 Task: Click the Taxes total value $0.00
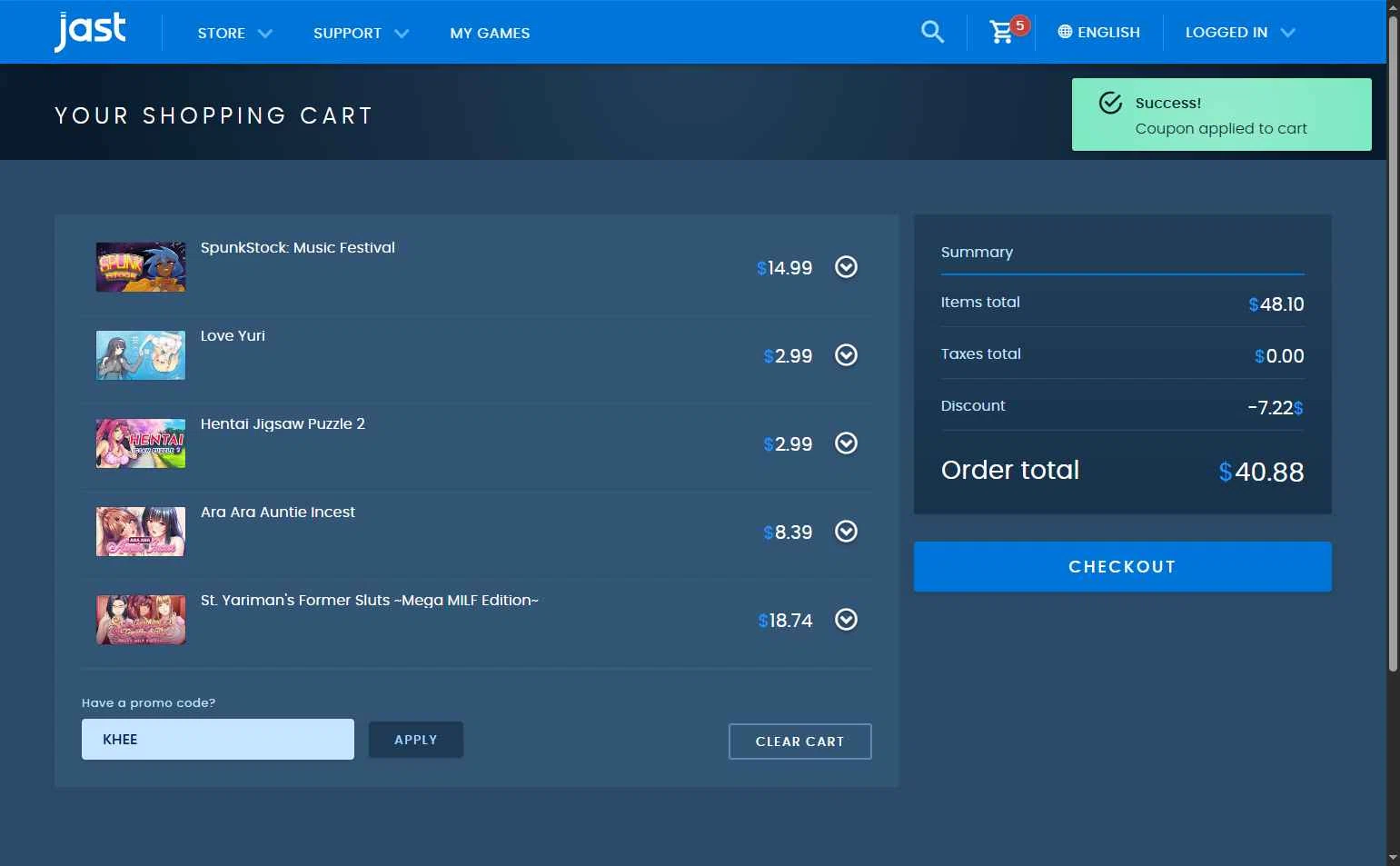pos(1279,356)
